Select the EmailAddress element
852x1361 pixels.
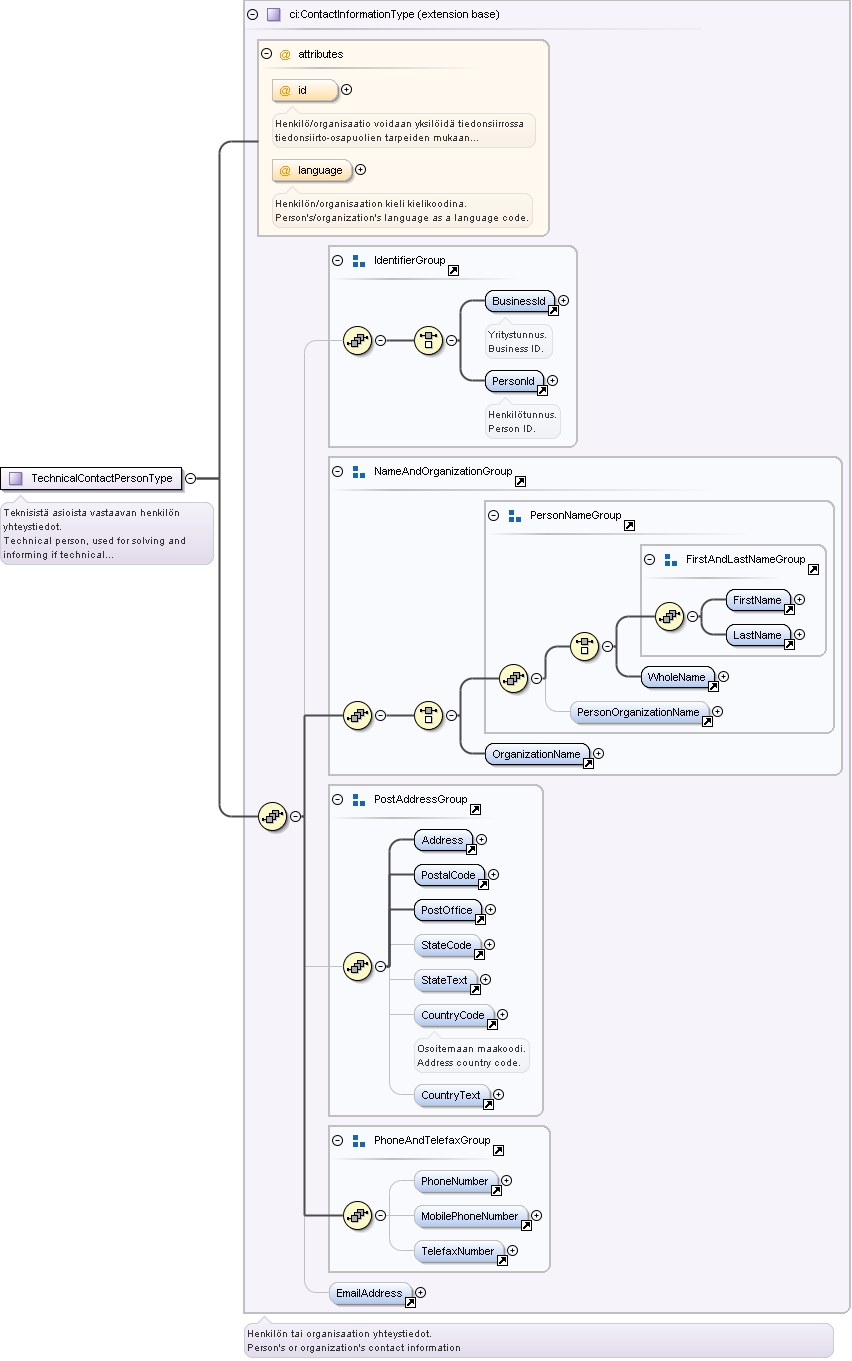pyautogui.click(x=369, y=1294)
